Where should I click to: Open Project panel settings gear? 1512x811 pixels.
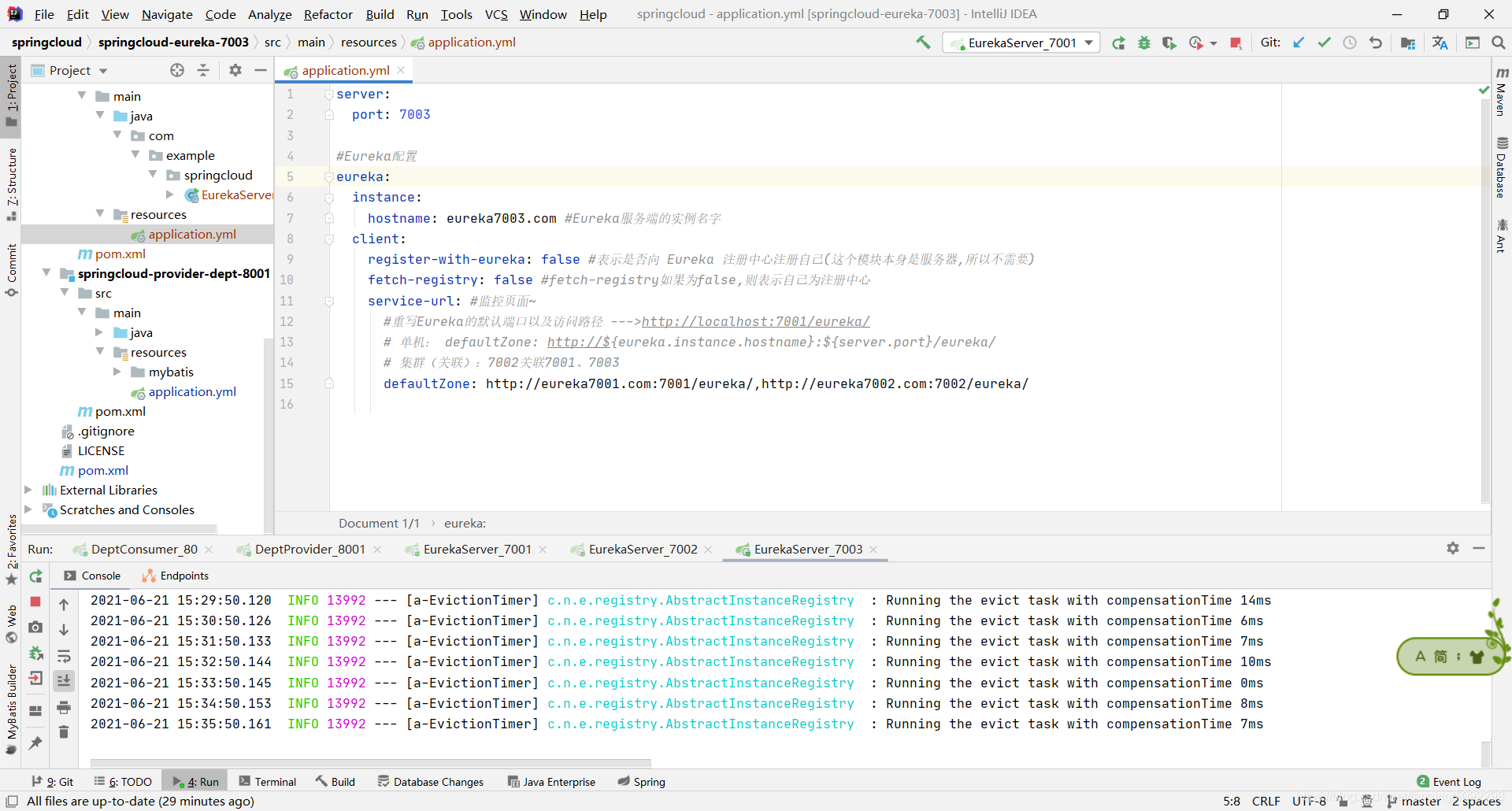[235, 70]
